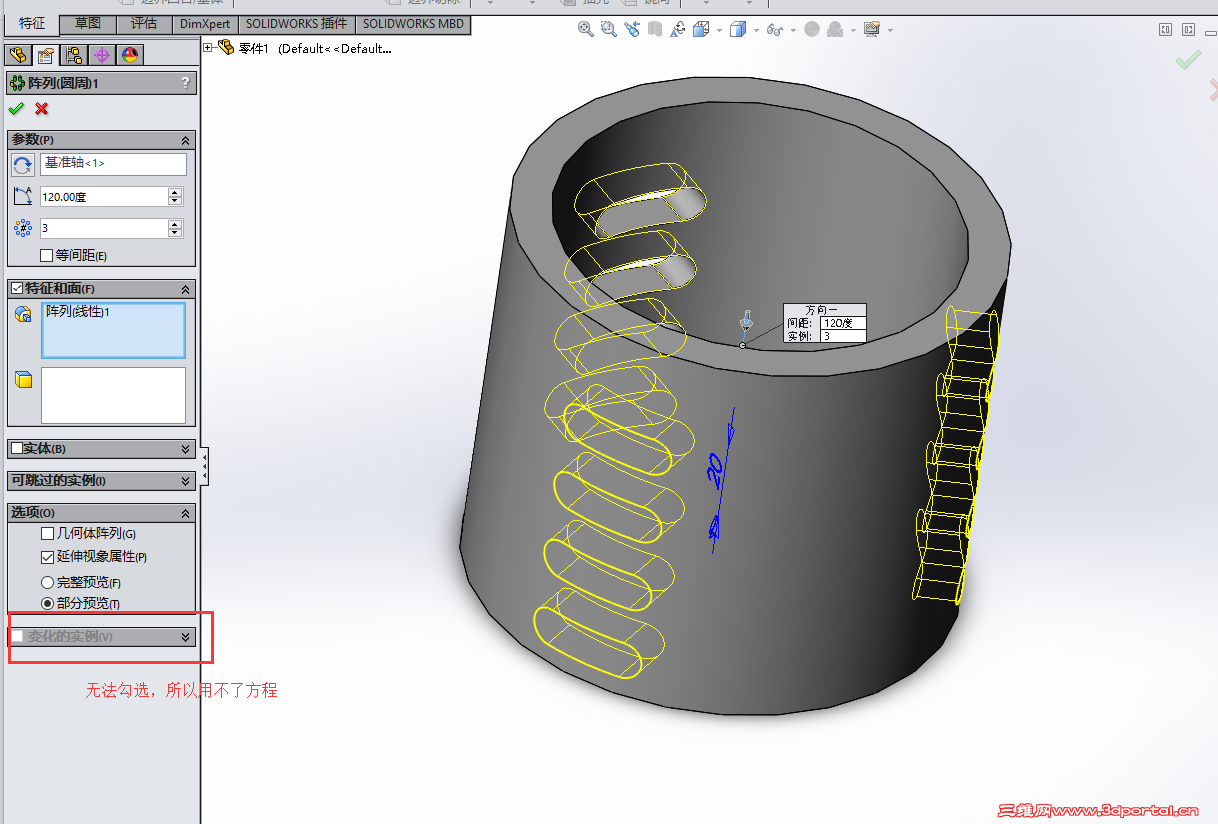Decrease the 120.00度 angle with down spinner
1218x824 pixels.
(175, 202)
